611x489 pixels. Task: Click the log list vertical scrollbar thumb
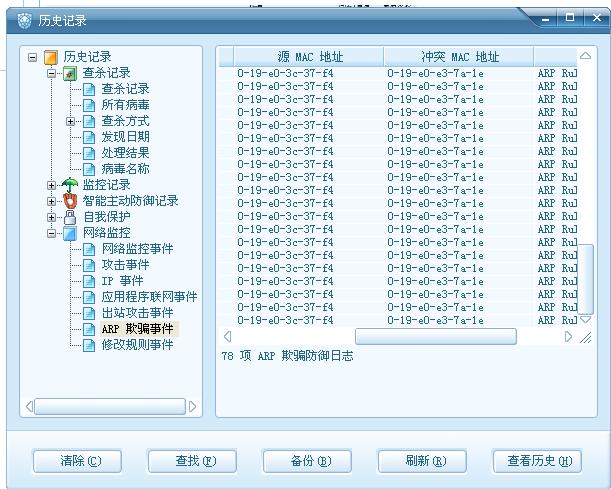(x=585, y=279)
